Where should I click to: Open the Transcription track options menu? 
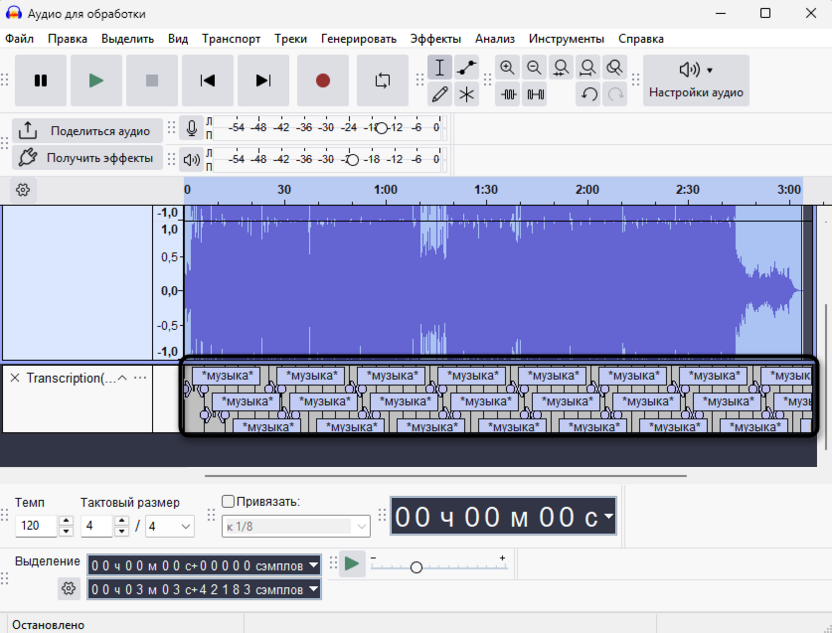[140, 378]
